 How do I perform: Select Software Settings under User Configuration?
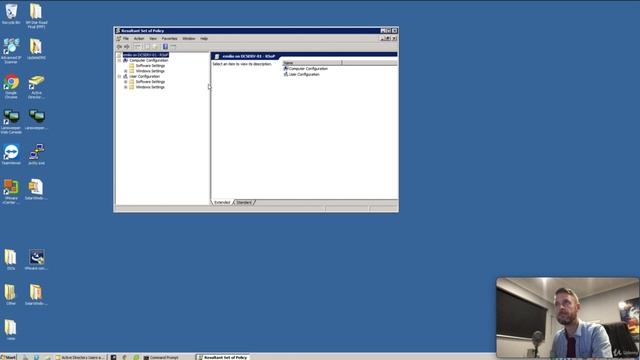point(150,82)
